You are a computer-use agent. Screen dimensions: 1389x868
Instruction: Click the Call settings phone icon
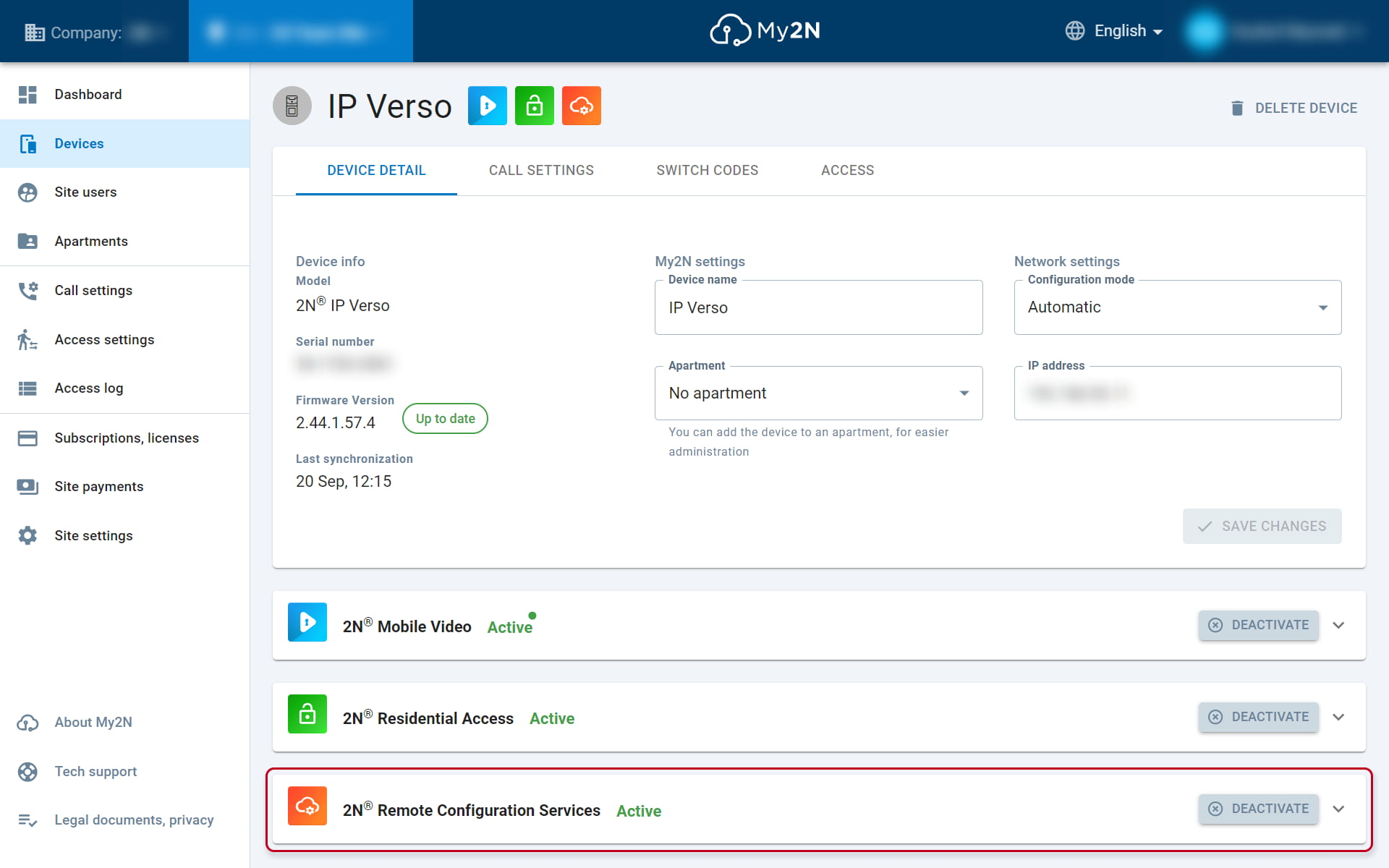(27, 290)
